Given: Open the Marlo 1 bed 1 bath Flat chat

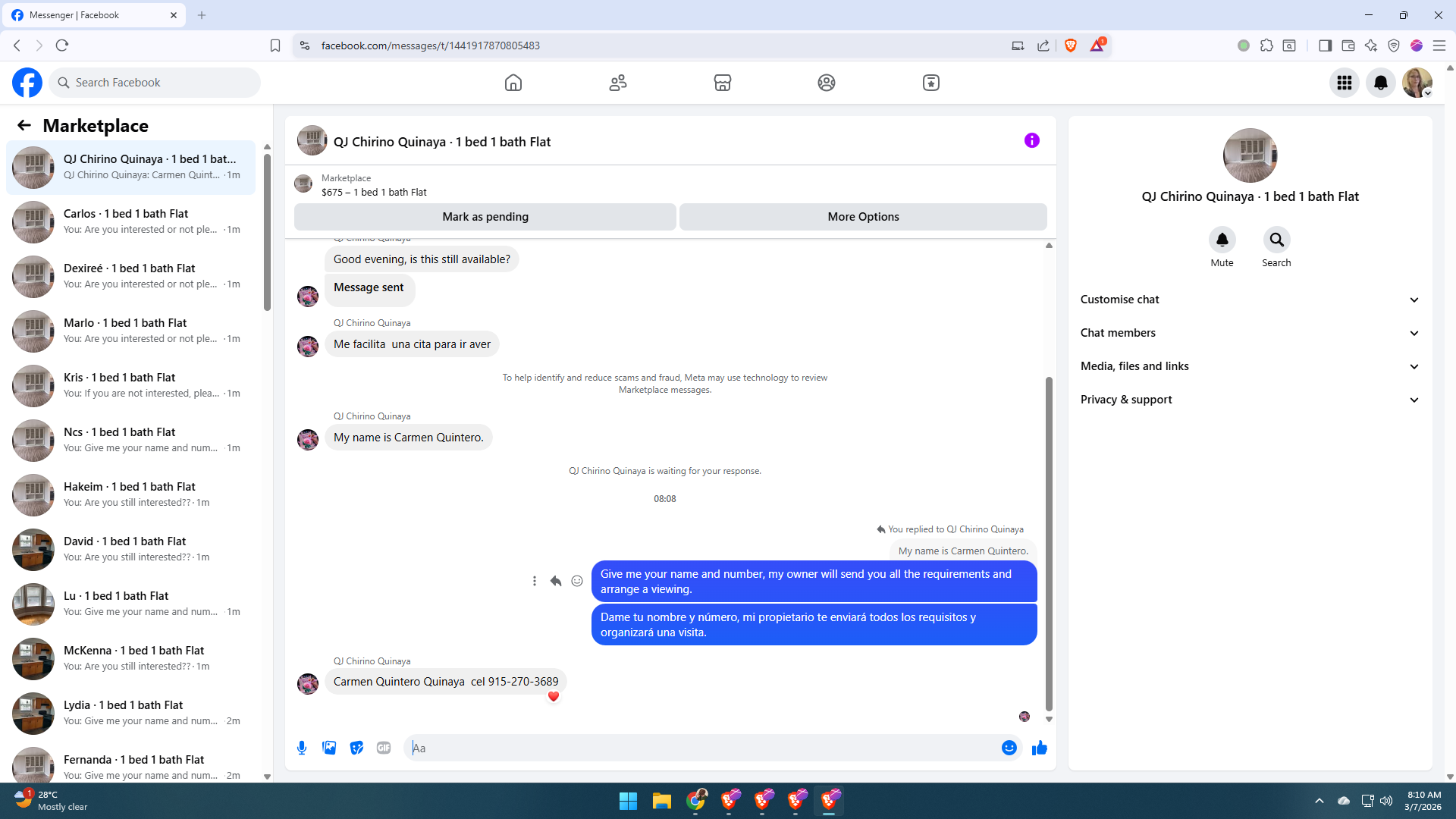Looking at the screenshot, I should tap(131, 331).
